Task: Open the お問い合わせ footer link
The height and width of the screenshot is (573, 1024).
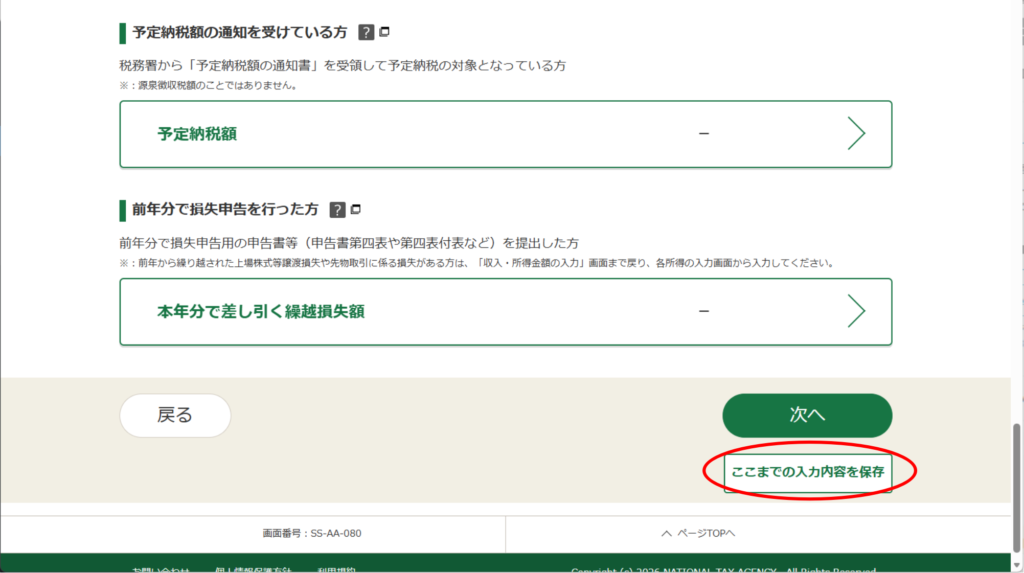Action: [x=160, y=569]
